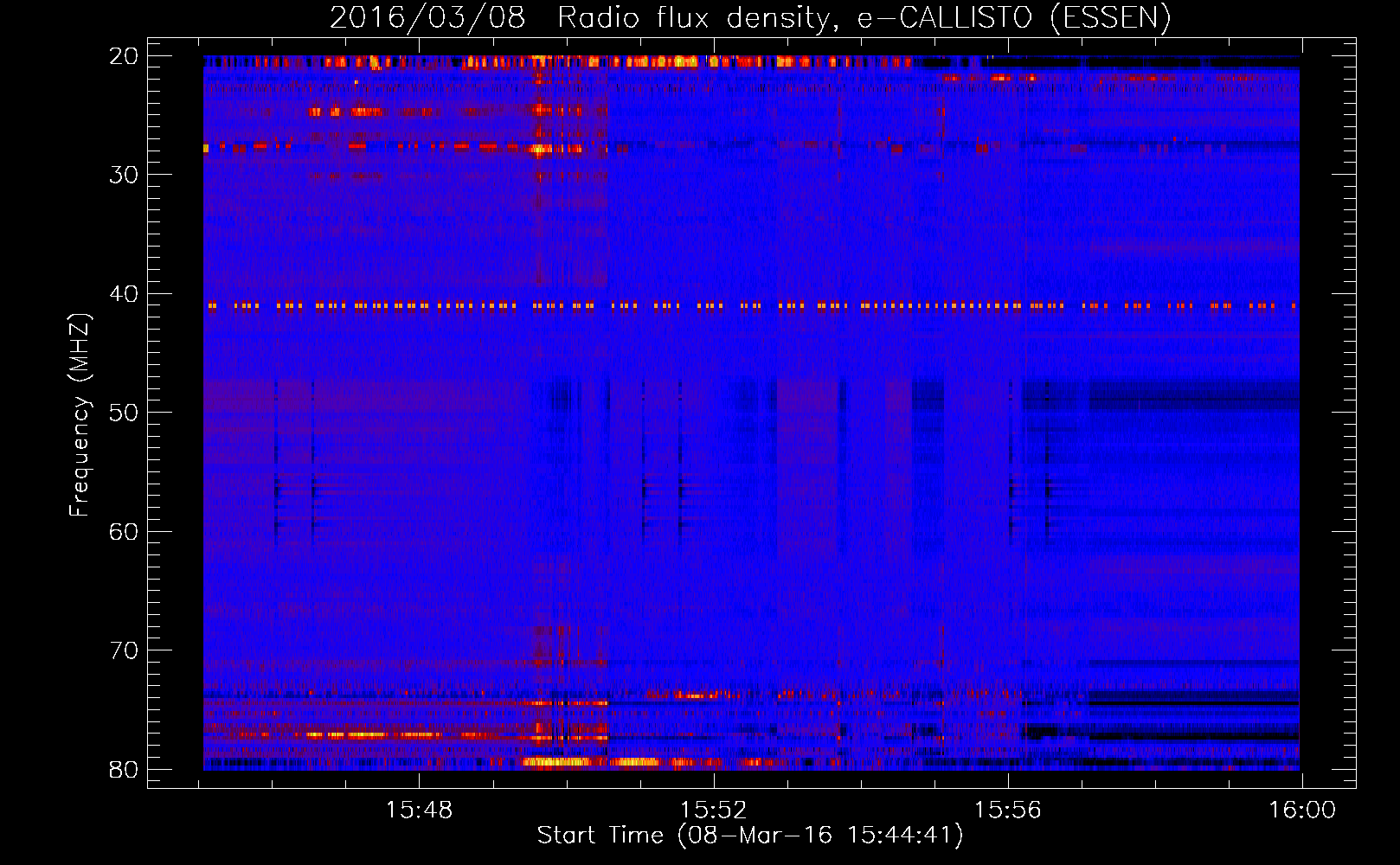Click the '15:52' time tick label

pyautogui.click(x=713, y=811)
